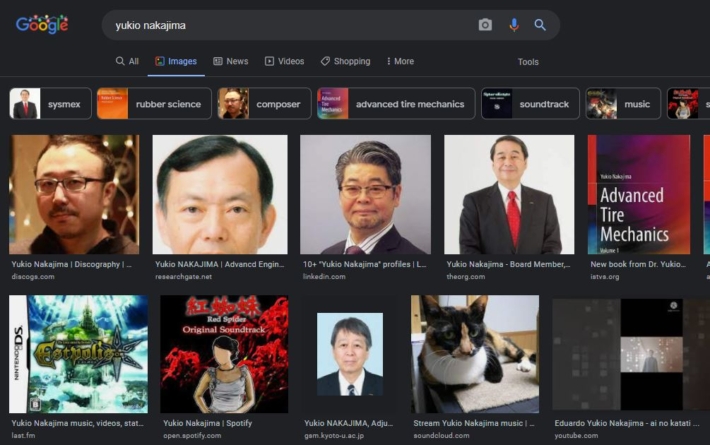Click the magnifier search button
The width and height of the screenshot is (710, 445).
tap(540, 25)
